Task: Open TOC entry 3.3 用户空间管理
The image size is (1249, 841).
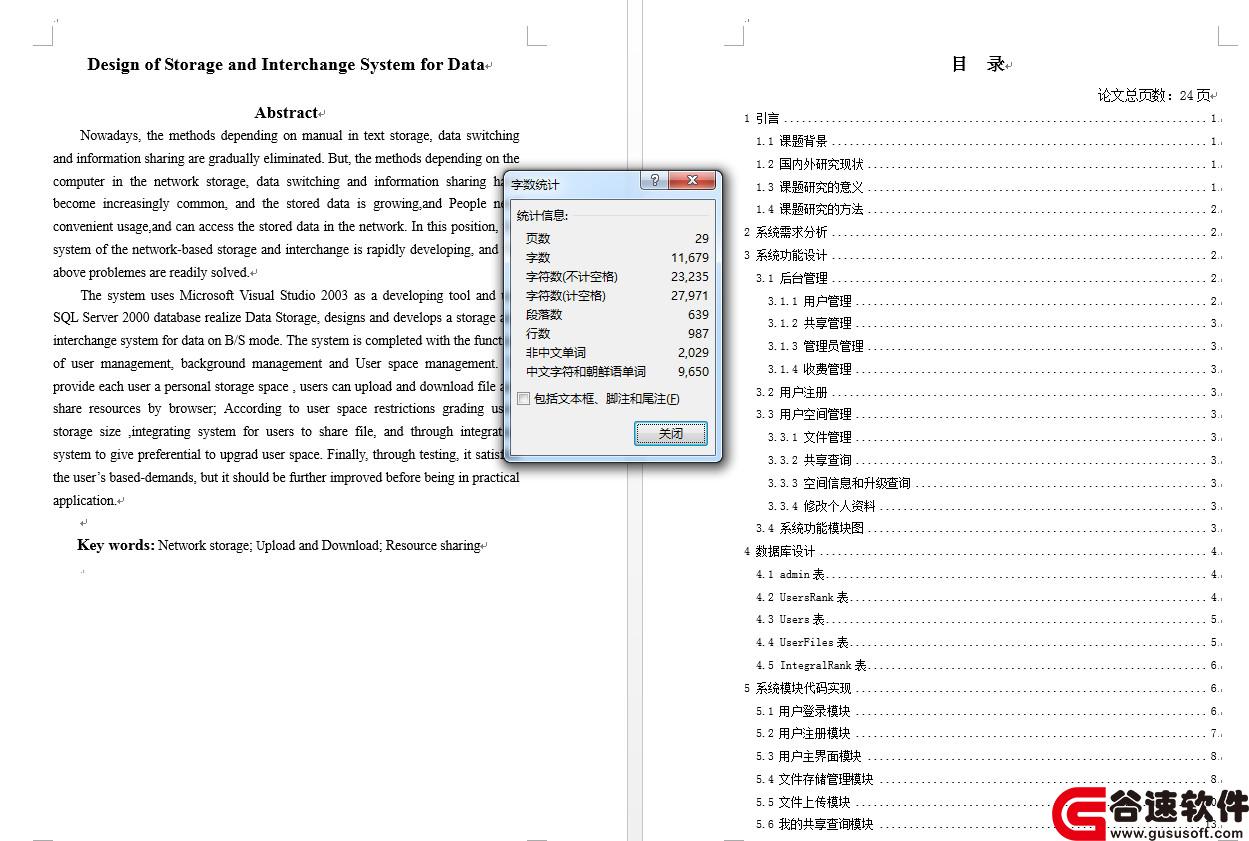Action: (987, 415)
